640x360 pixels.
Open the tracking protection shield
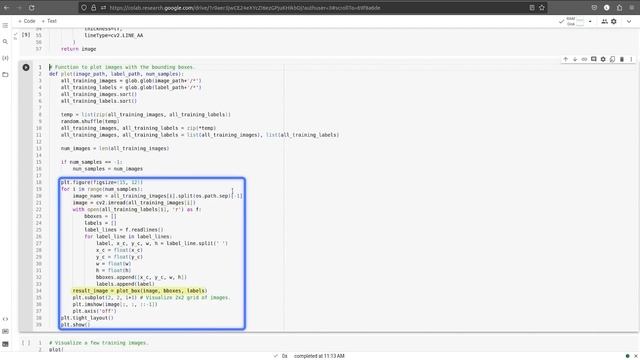tap(84, 7)
